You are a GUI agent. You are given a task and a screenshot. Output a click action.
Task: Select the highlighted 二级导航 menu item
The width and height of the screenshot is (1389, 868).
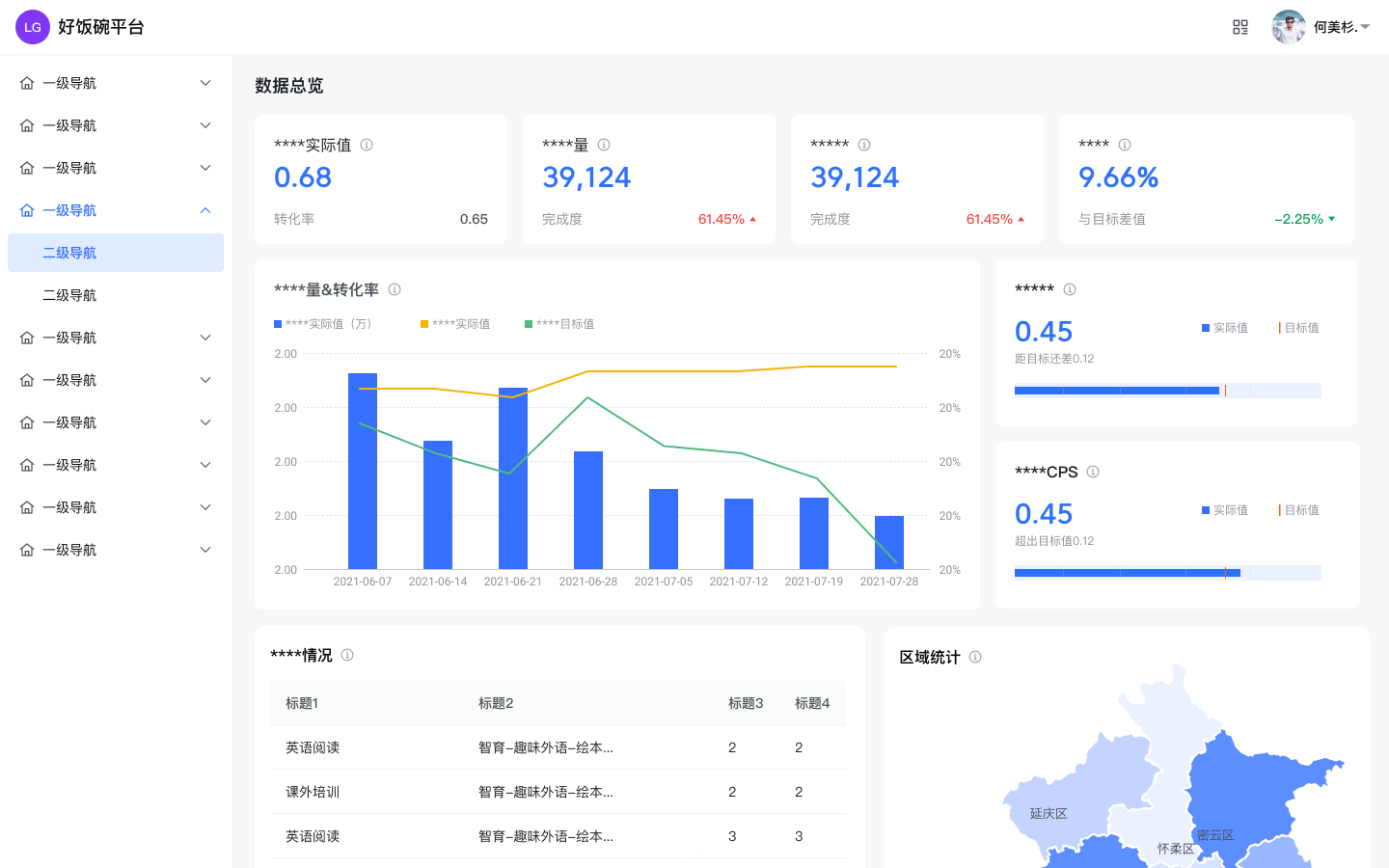[116, 253]
